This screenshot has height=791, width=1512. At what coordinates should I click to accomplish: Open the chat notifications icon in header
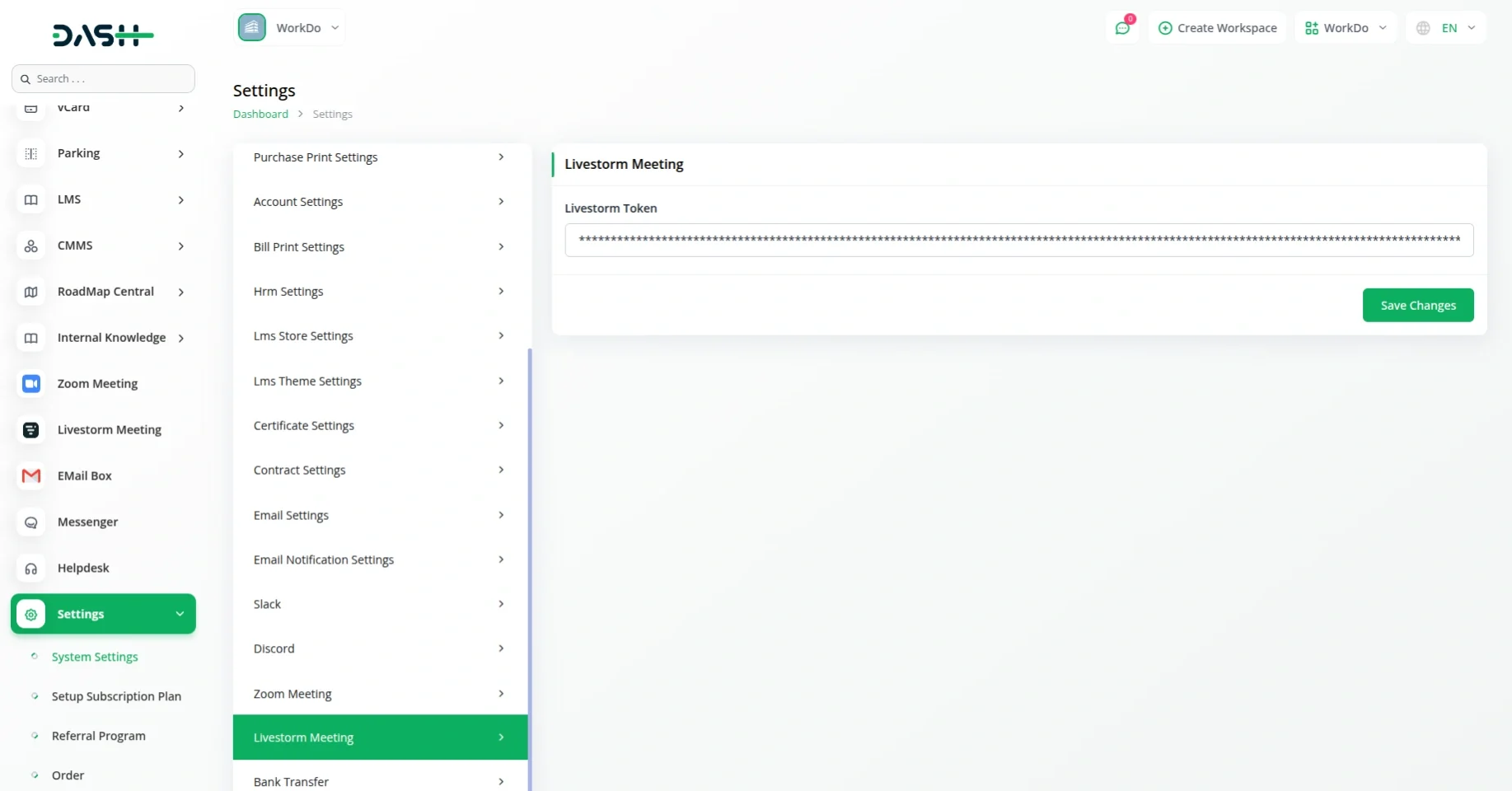tap(1121, 28)
